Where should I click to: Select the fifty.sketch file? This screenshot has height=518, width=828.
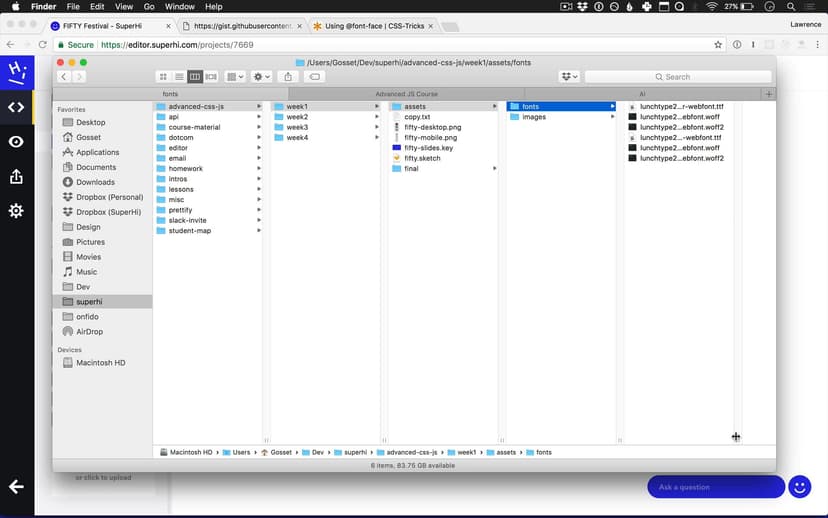[x=422, y=158]
